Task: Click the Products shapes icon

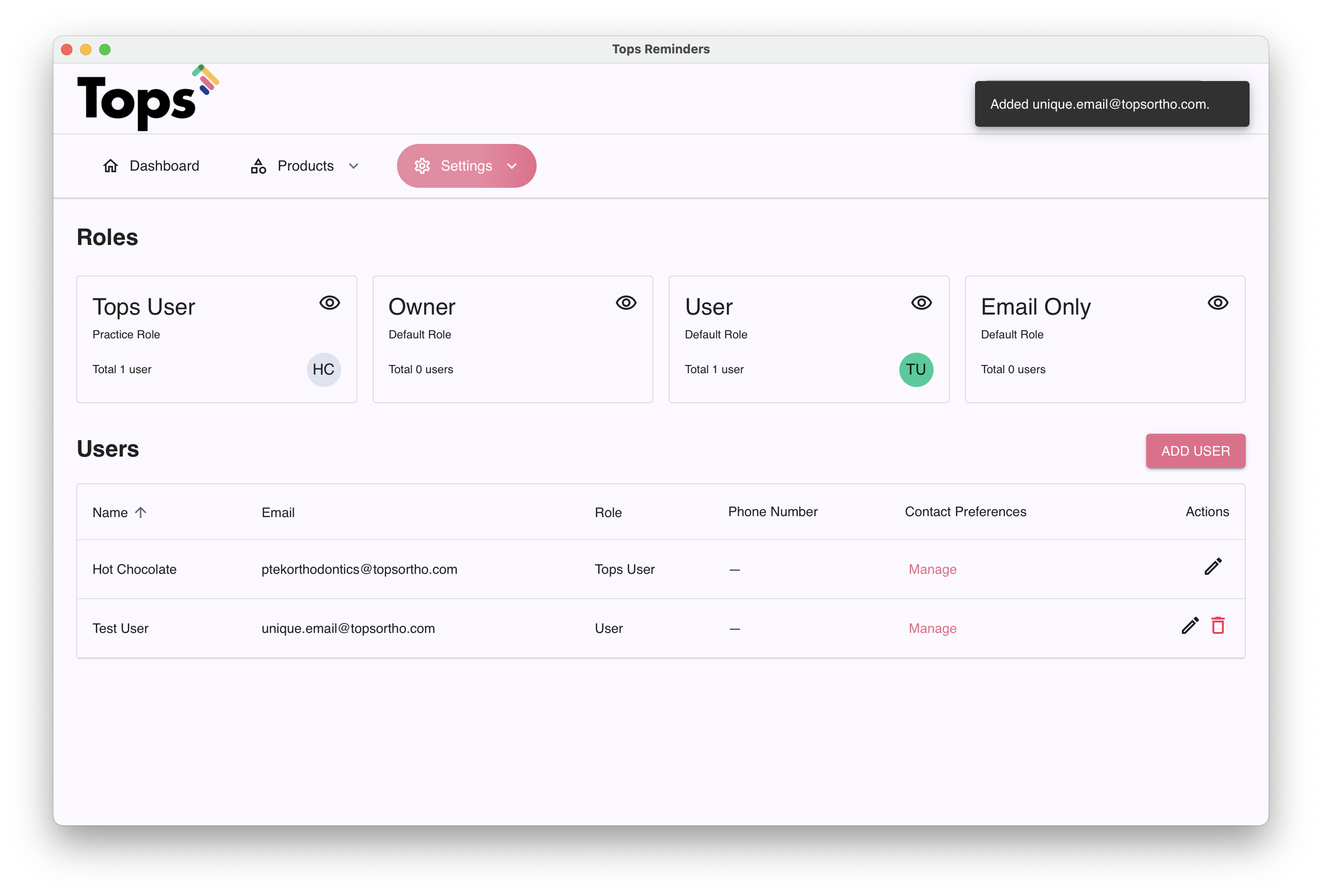Action: point(258,166)
